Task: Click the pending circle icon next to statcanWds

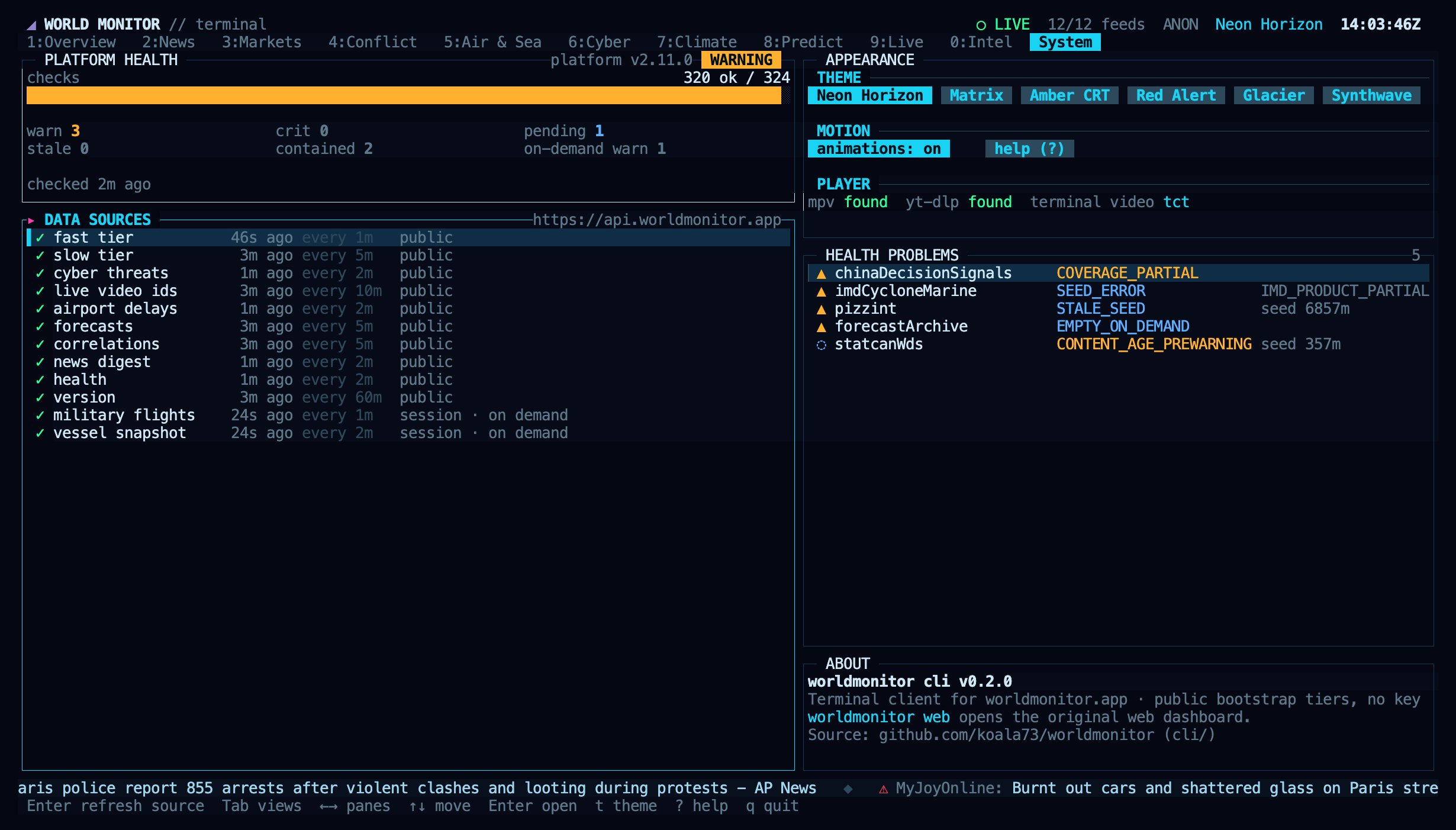Action: [821, 345]
